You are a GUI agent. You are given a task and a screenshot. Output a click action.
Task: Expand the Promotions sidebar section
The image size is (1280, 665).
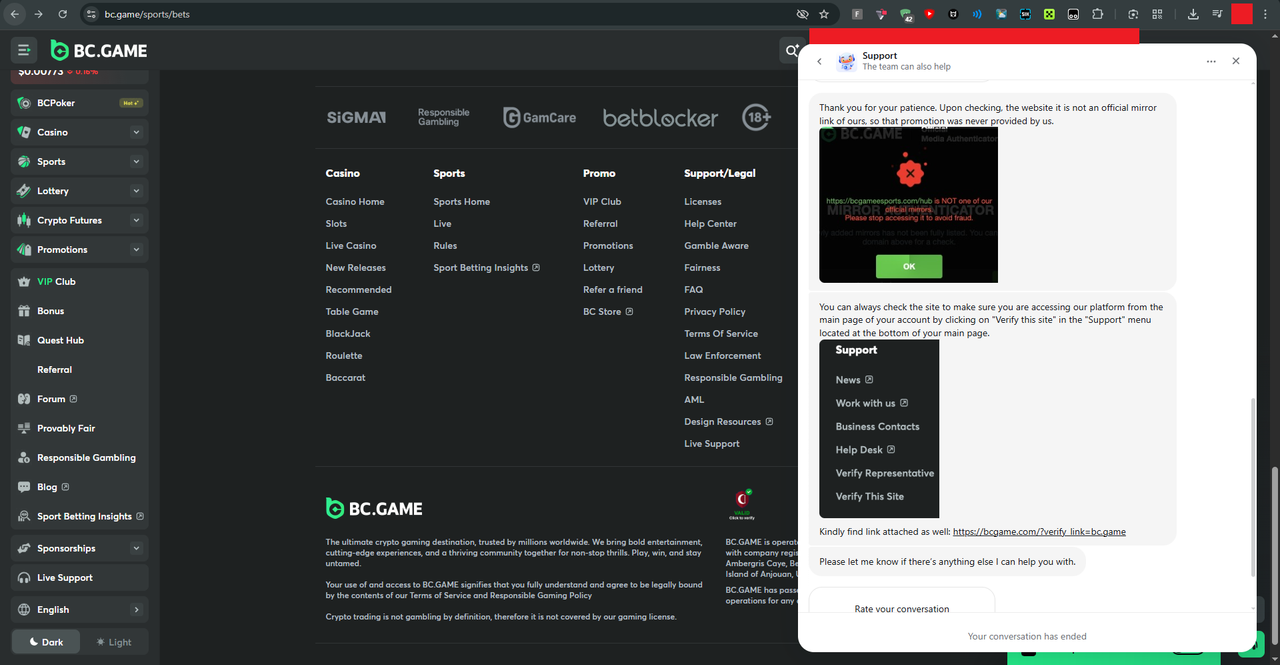(x=136, y=250)
